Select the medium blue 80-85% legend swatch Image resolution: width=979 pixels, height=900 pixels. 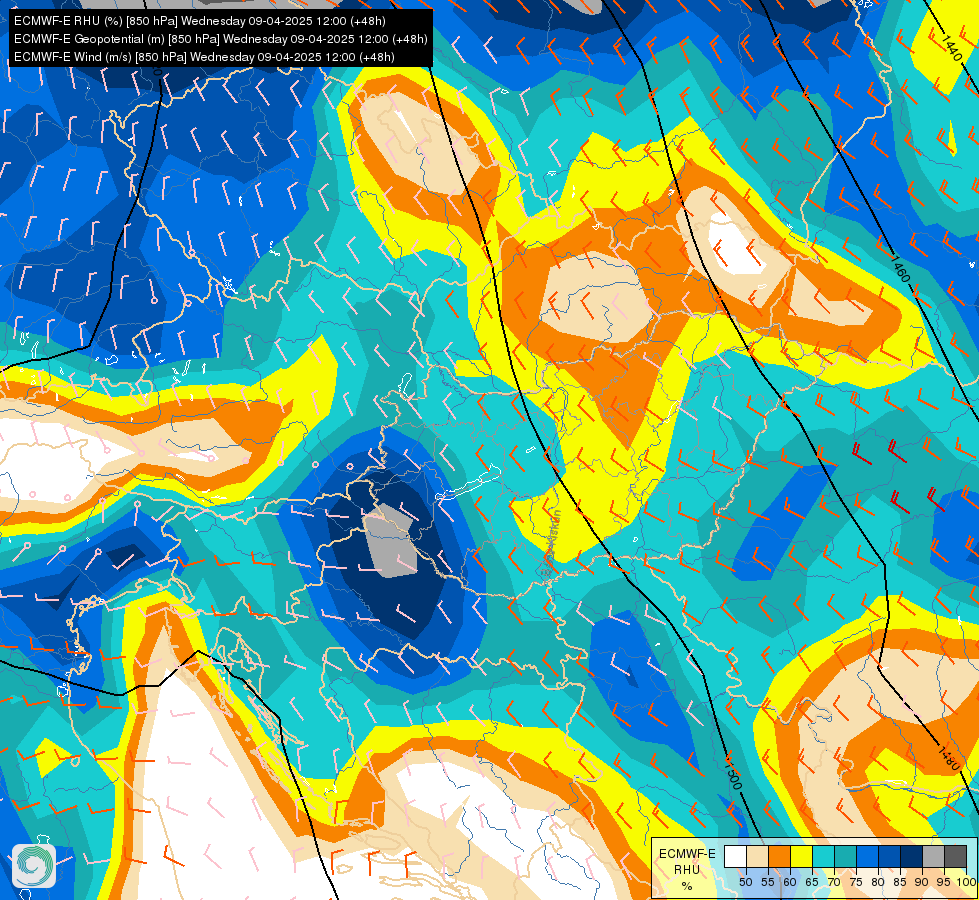coord(890,856)
